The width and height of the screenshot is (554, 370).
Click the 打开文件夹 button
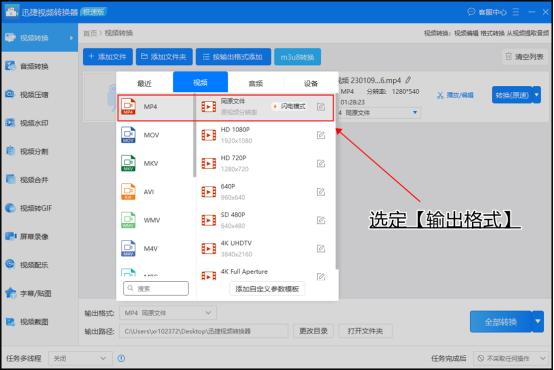pos(365,331)
